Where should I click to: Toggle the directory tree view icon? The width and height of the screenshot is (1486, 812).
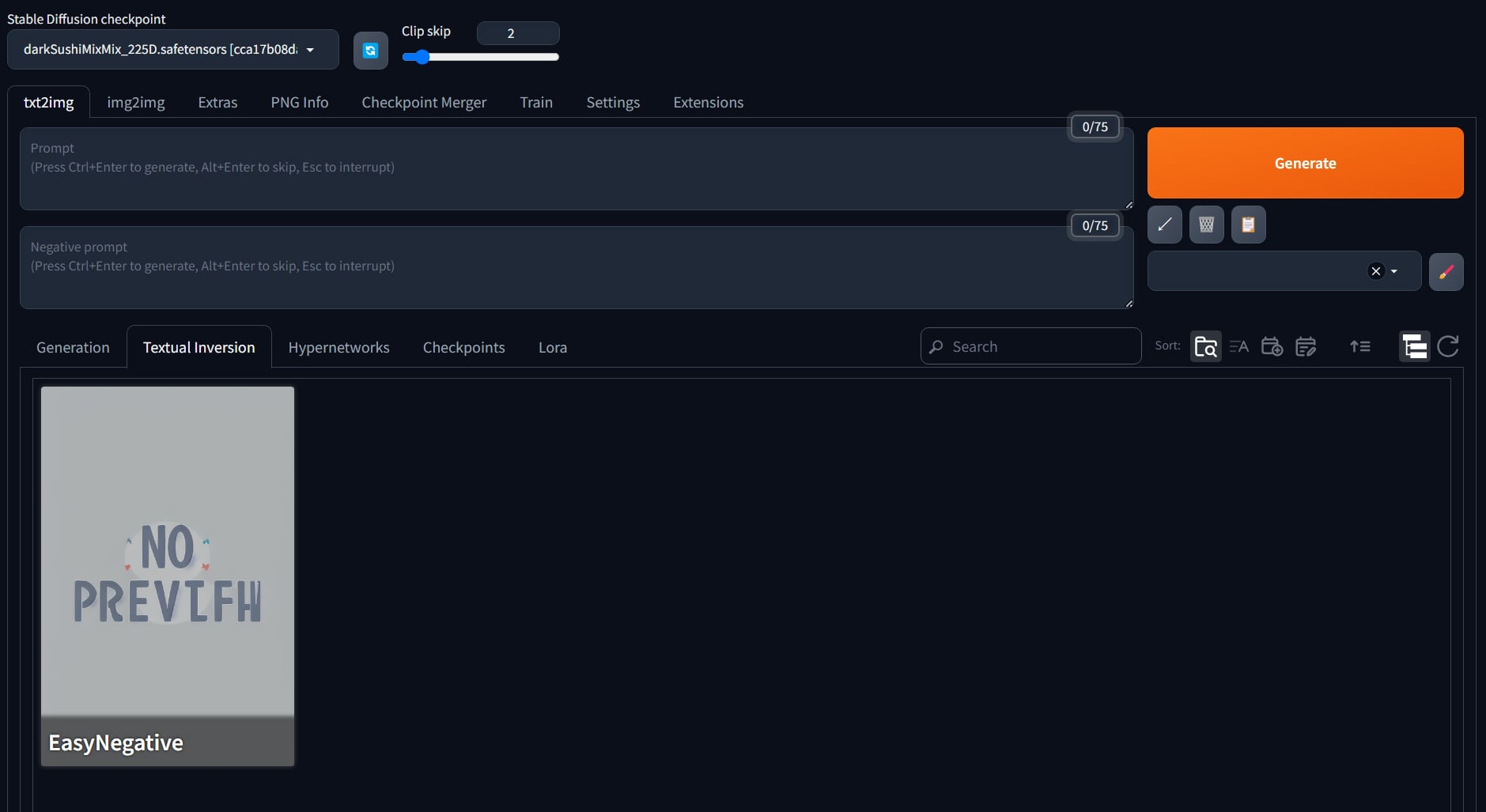pos(1414,346)
